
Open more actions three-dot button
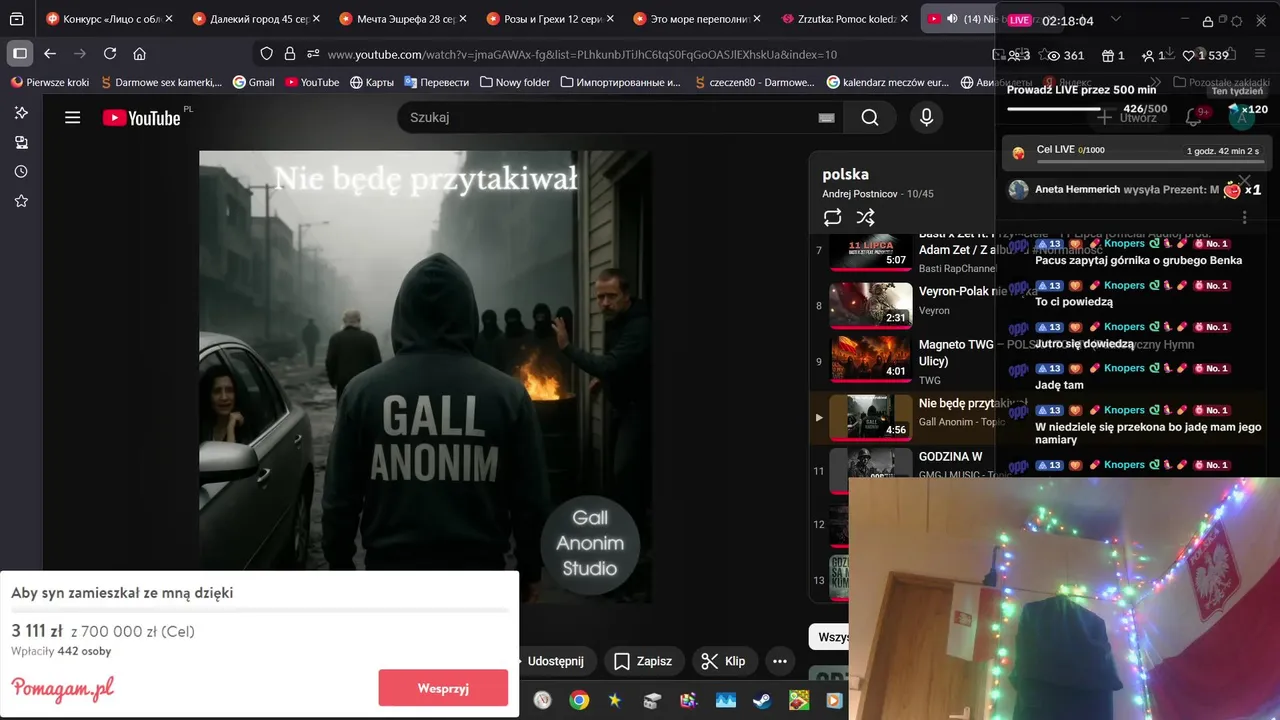click(779, 661)
